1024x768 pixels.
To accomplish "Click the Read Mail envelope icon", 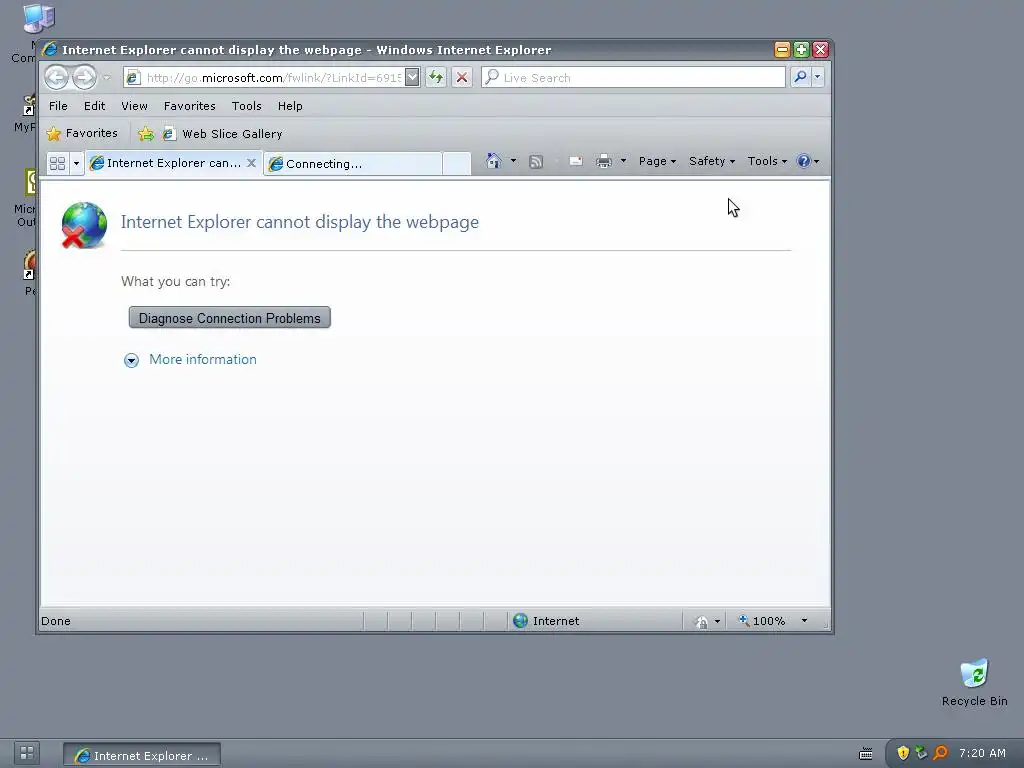I will [575, 161].
